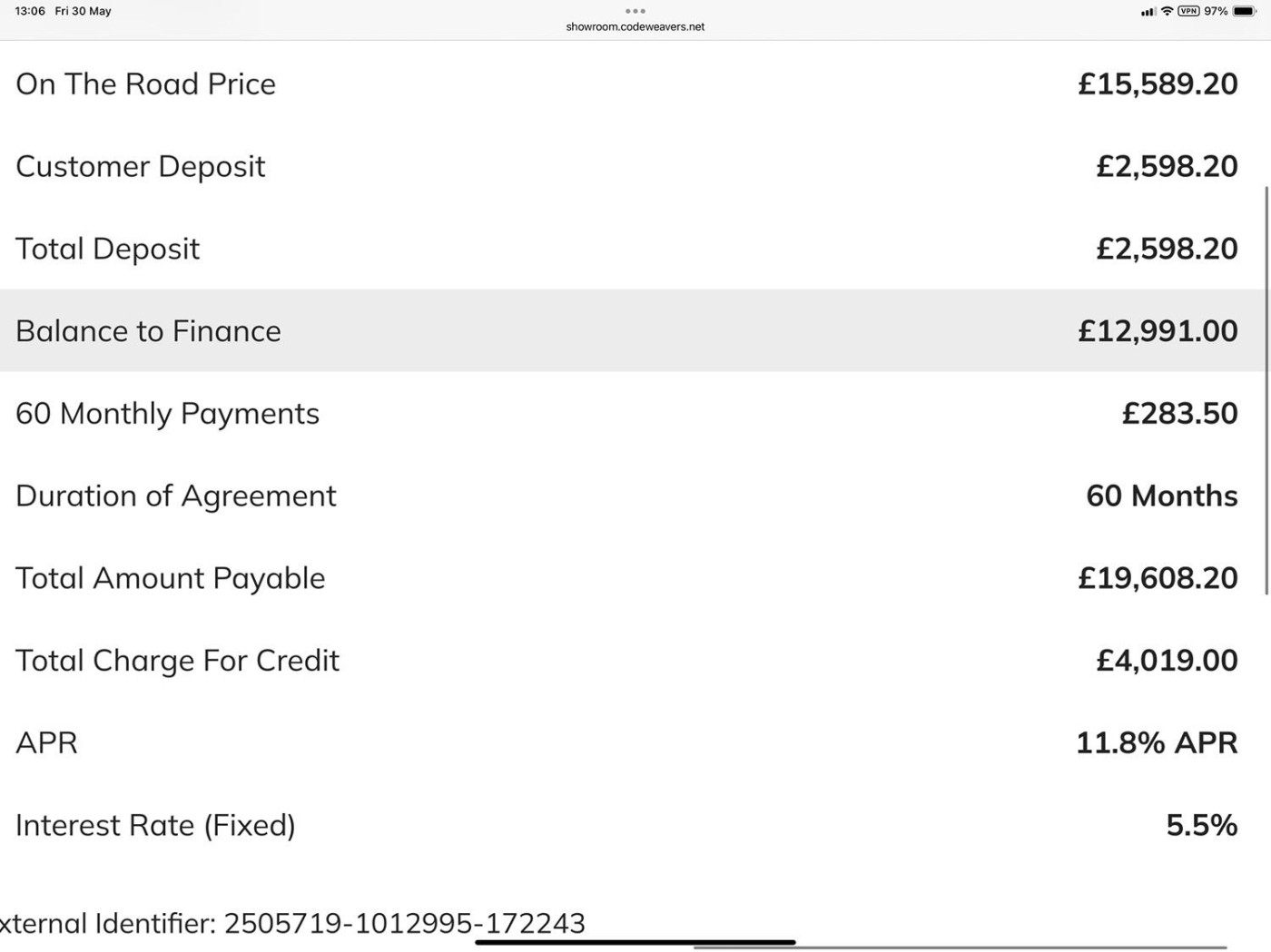This screenshot has width=1271, height=952.
Task: Click the vertical scrollbar on right edge
Action: [x=1266, y=390]
